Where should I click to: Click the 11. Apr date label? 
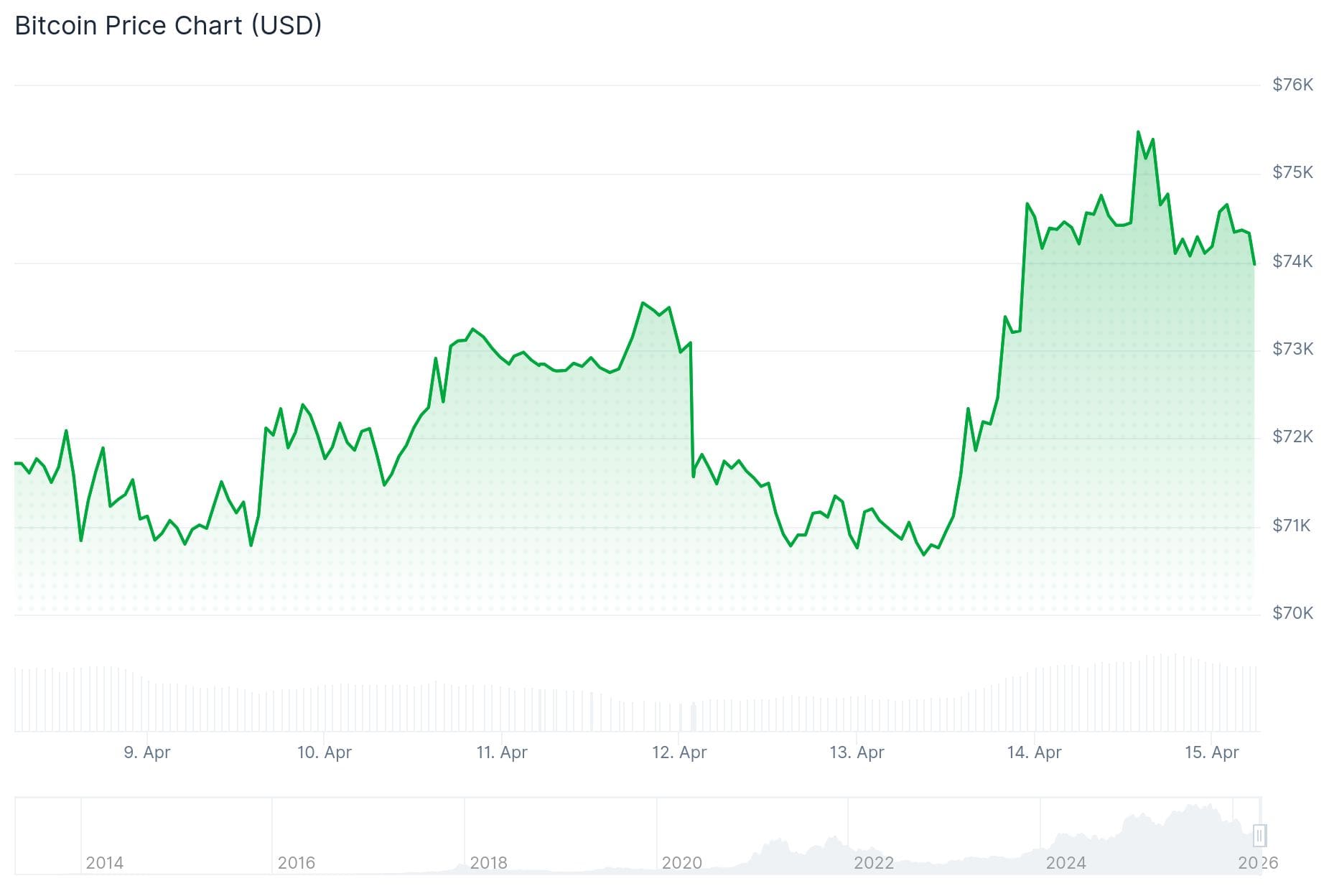coord(502,752)
